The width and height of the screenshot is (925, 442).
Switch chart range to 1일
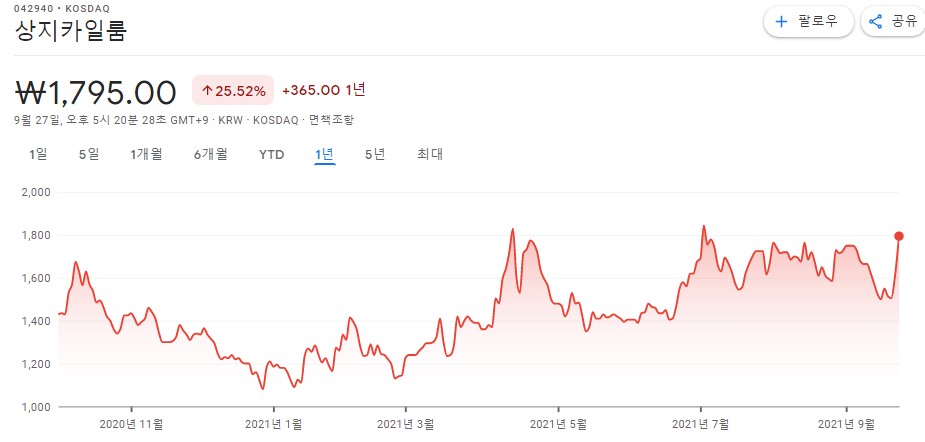click(38, 155)
